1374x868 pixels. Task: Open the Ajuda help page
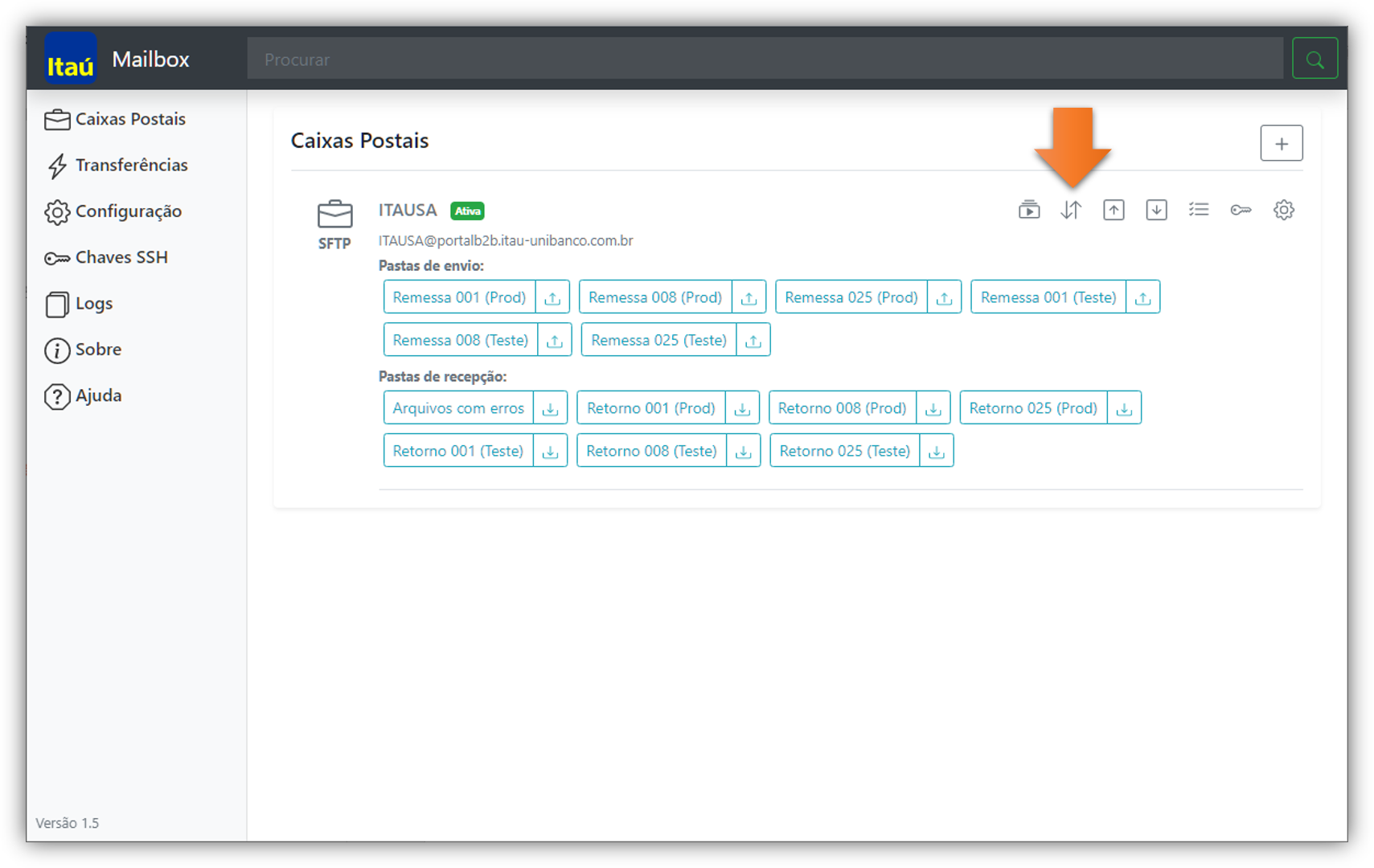coord(98,395)
